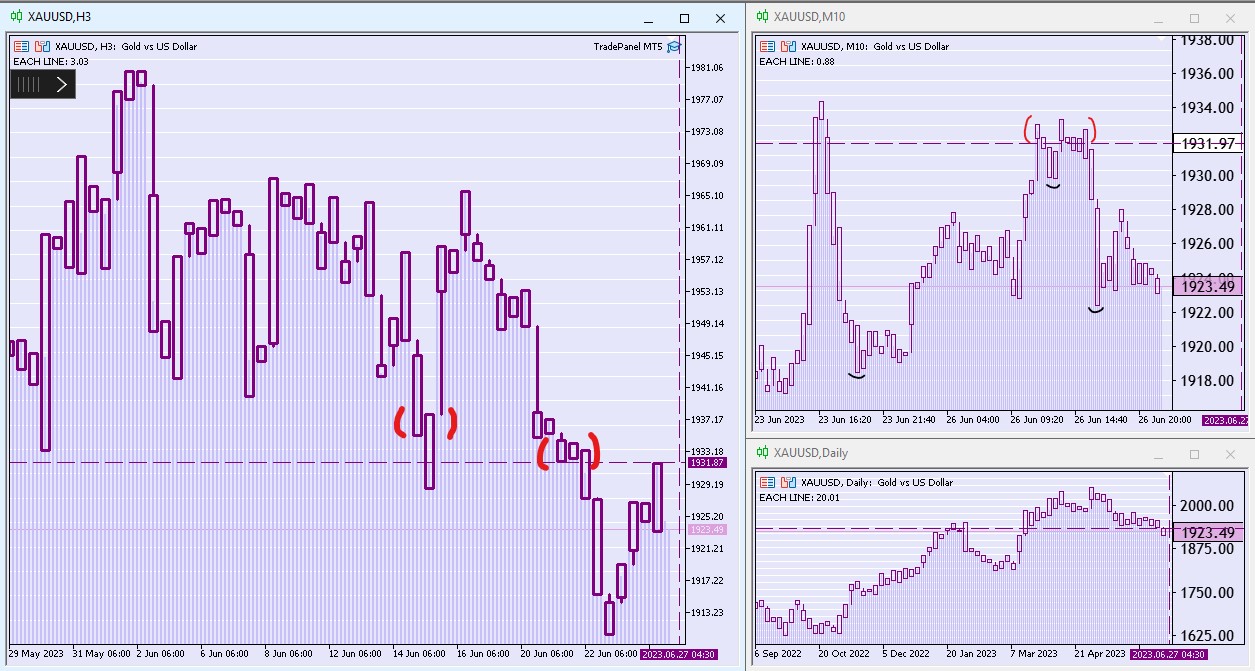Maximize the XAUUSD,H3 chart window
Image resolution: width=1255 pixels, height=671 pixels.
(x=684, y=18)
